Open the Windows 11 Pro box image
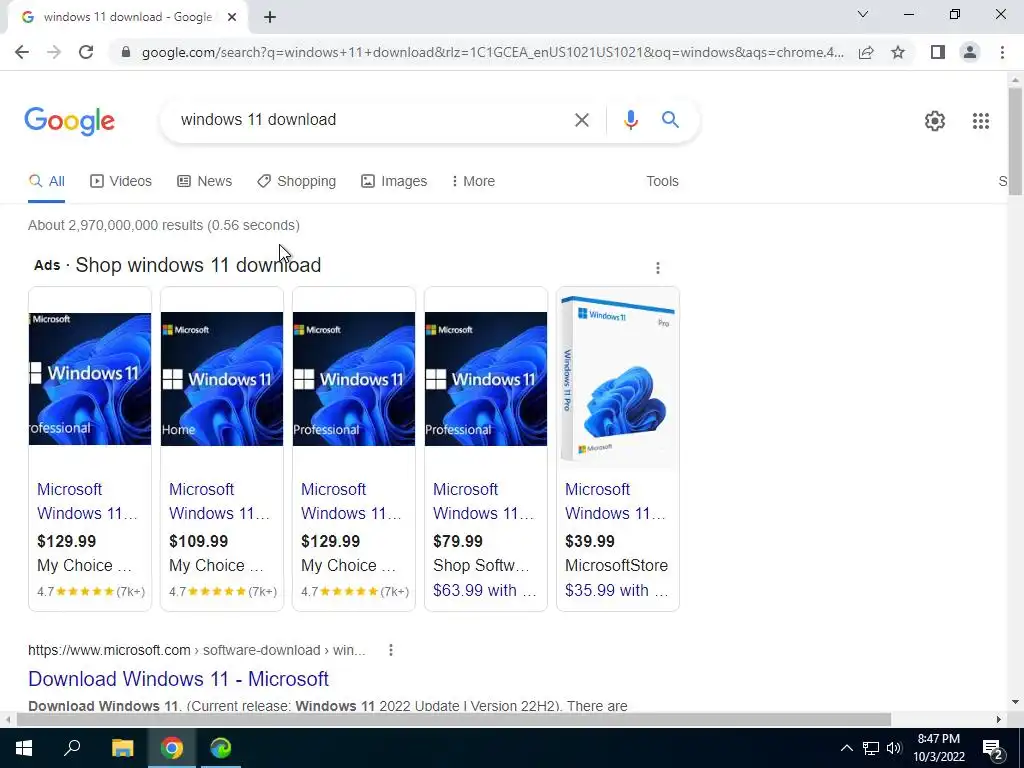This screenshot has height=768, width=1024. pyautogui.click(x=618, y=379)
